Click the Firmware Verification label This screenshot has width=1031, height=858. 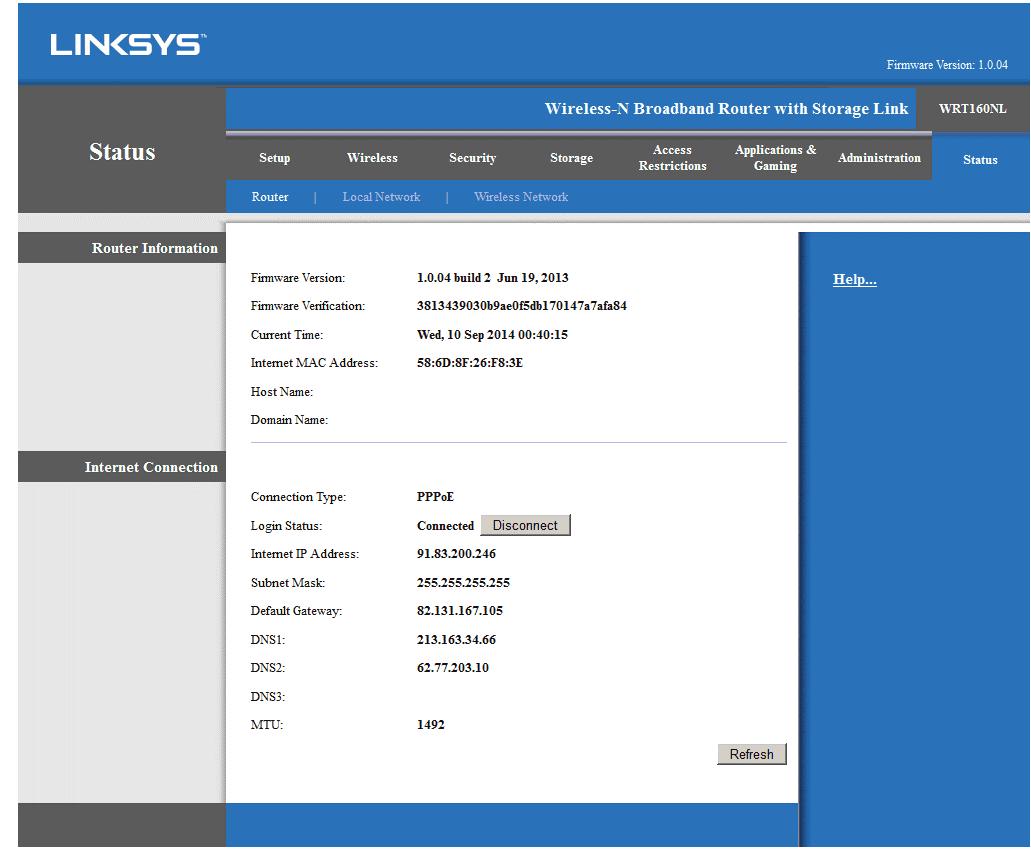pos(307,306)
